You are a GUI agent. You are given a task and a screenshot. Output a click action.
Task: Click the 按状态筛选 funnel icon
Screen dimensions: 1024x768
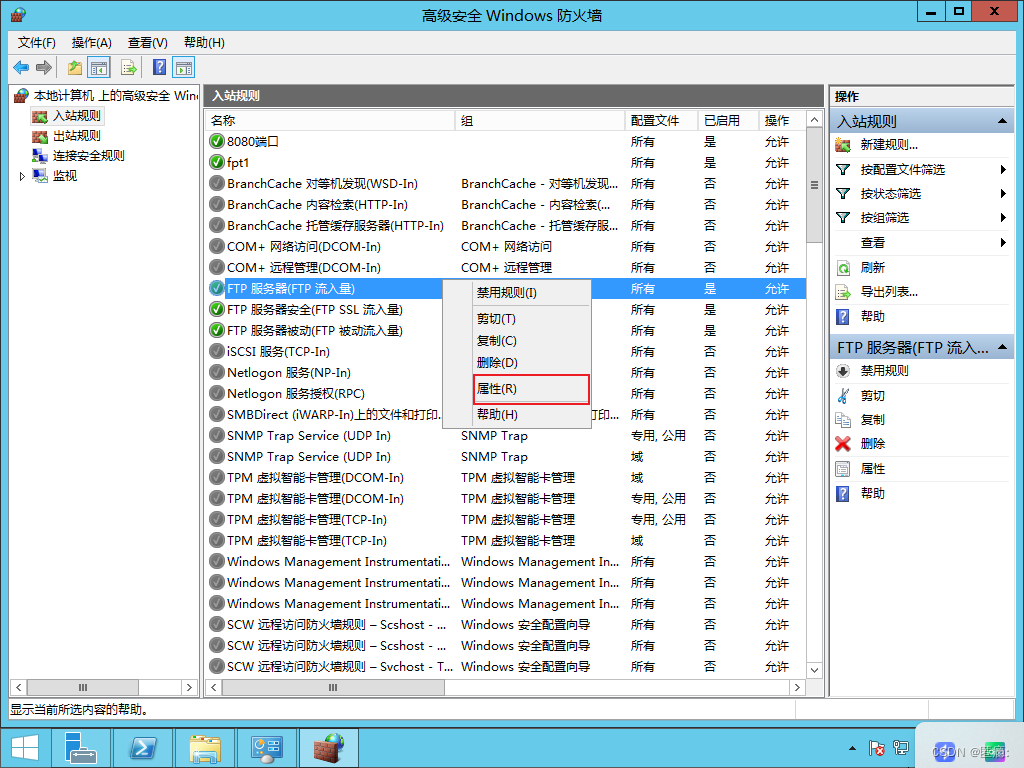click(843, 194)
